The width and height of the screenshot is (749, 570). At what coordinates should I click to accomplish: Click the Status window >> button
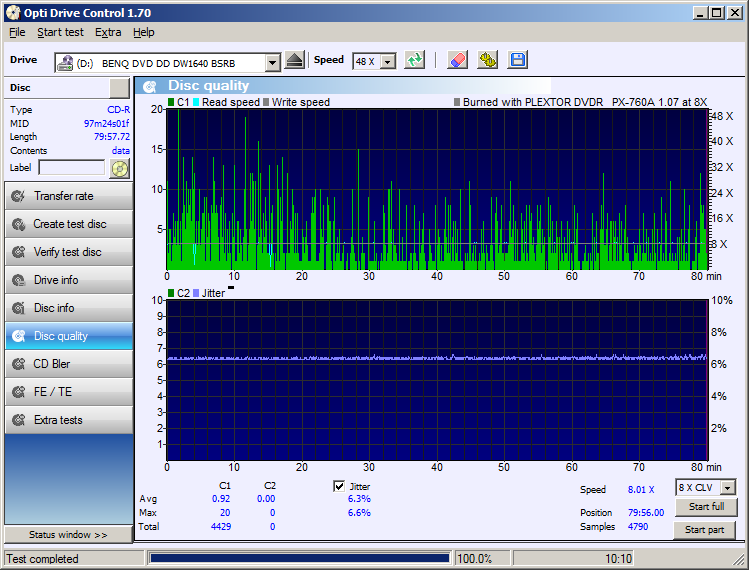[x=68, y=535]
